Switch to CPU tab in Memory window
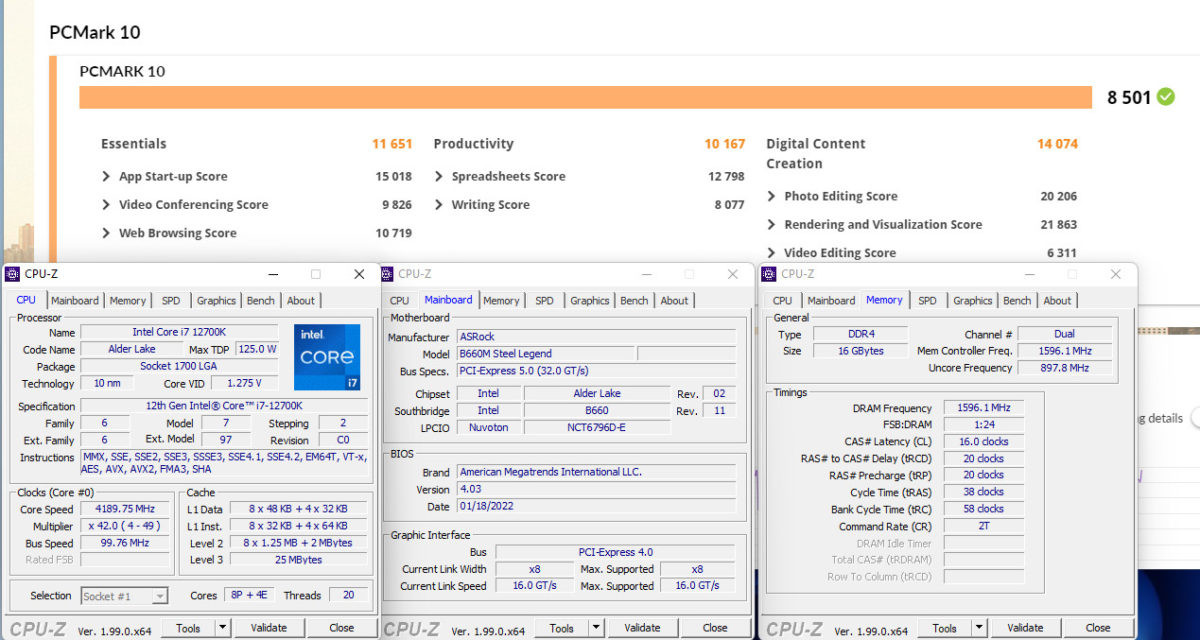1200x640 pixels. pyautogui.click(x=782, y=300)
